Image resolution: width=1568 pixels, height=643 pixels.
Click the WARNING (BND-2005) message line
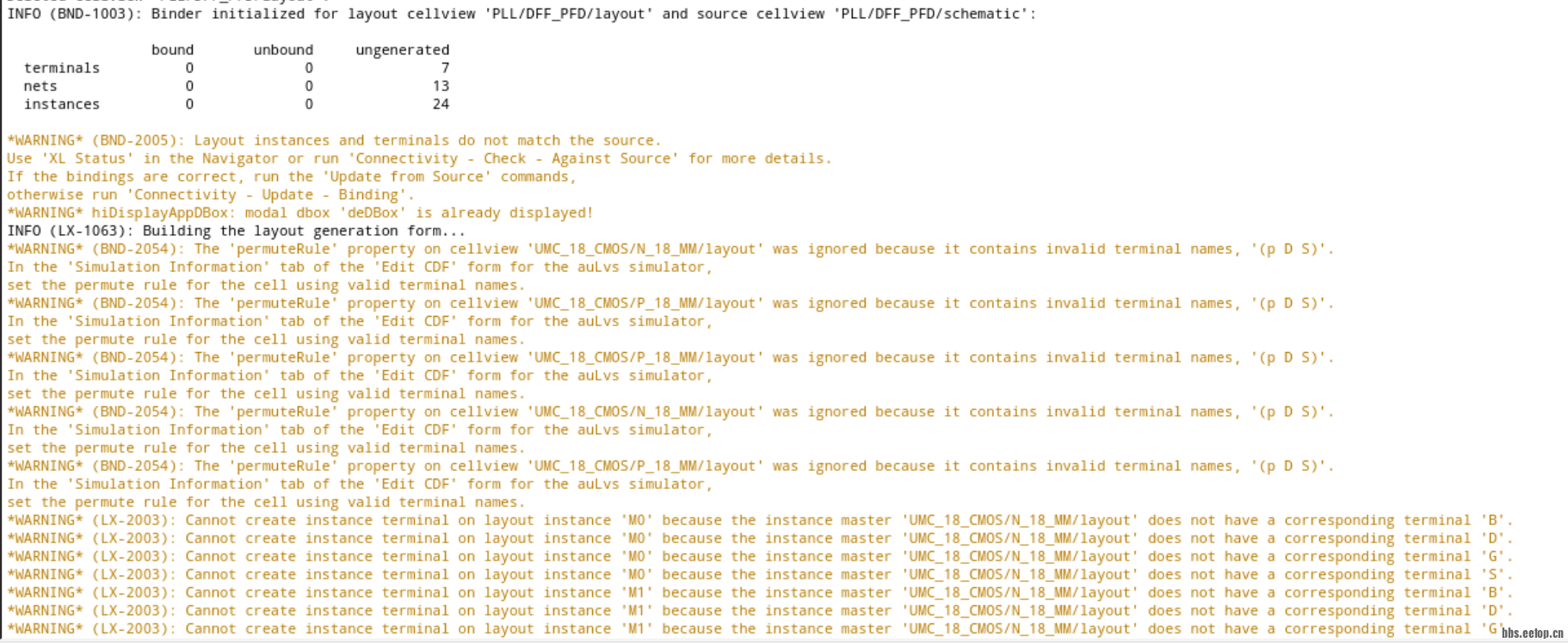point(334,140)
